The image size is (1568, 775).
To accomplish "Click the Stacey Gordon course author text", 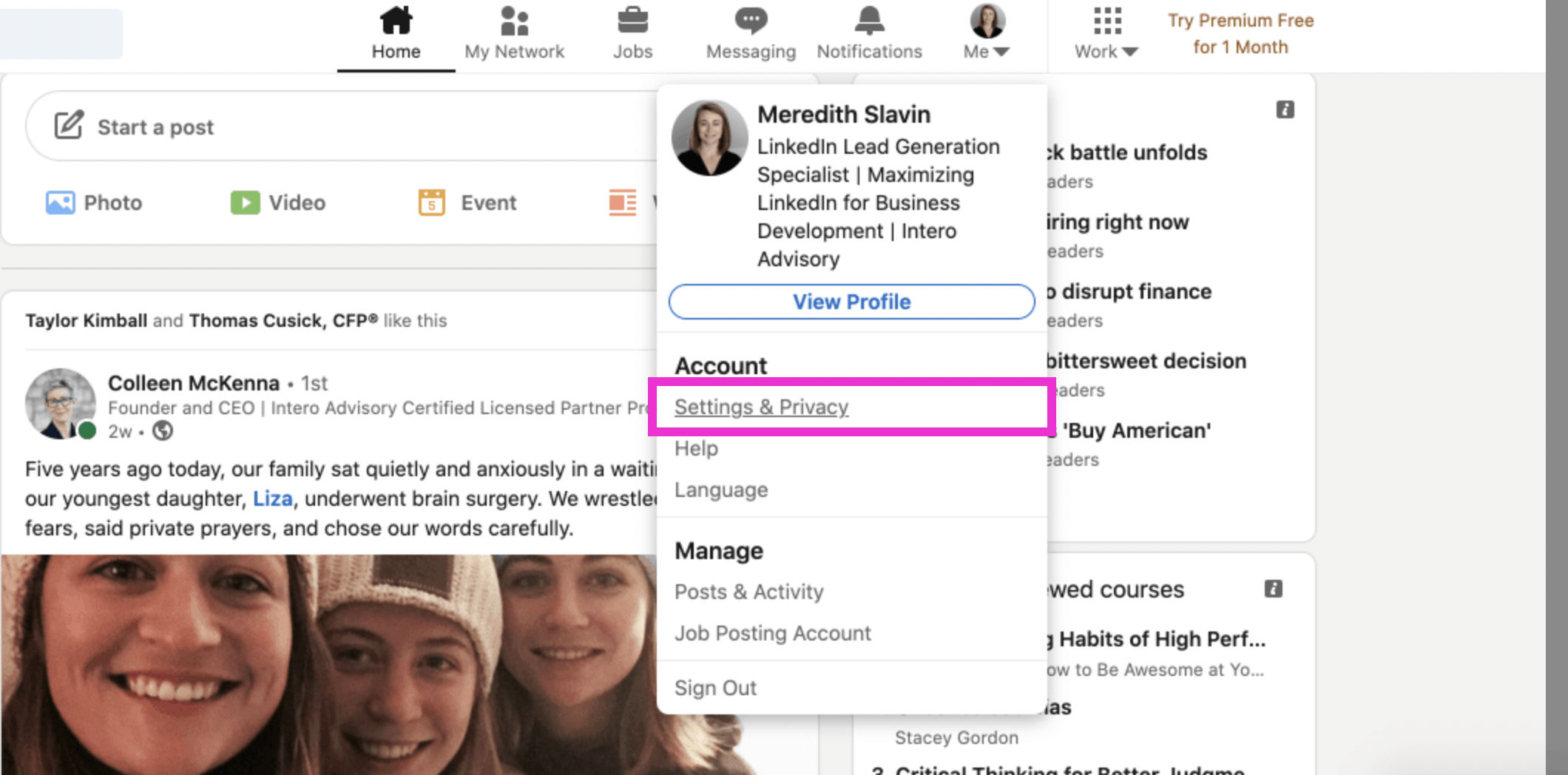I will coord(956,737).
